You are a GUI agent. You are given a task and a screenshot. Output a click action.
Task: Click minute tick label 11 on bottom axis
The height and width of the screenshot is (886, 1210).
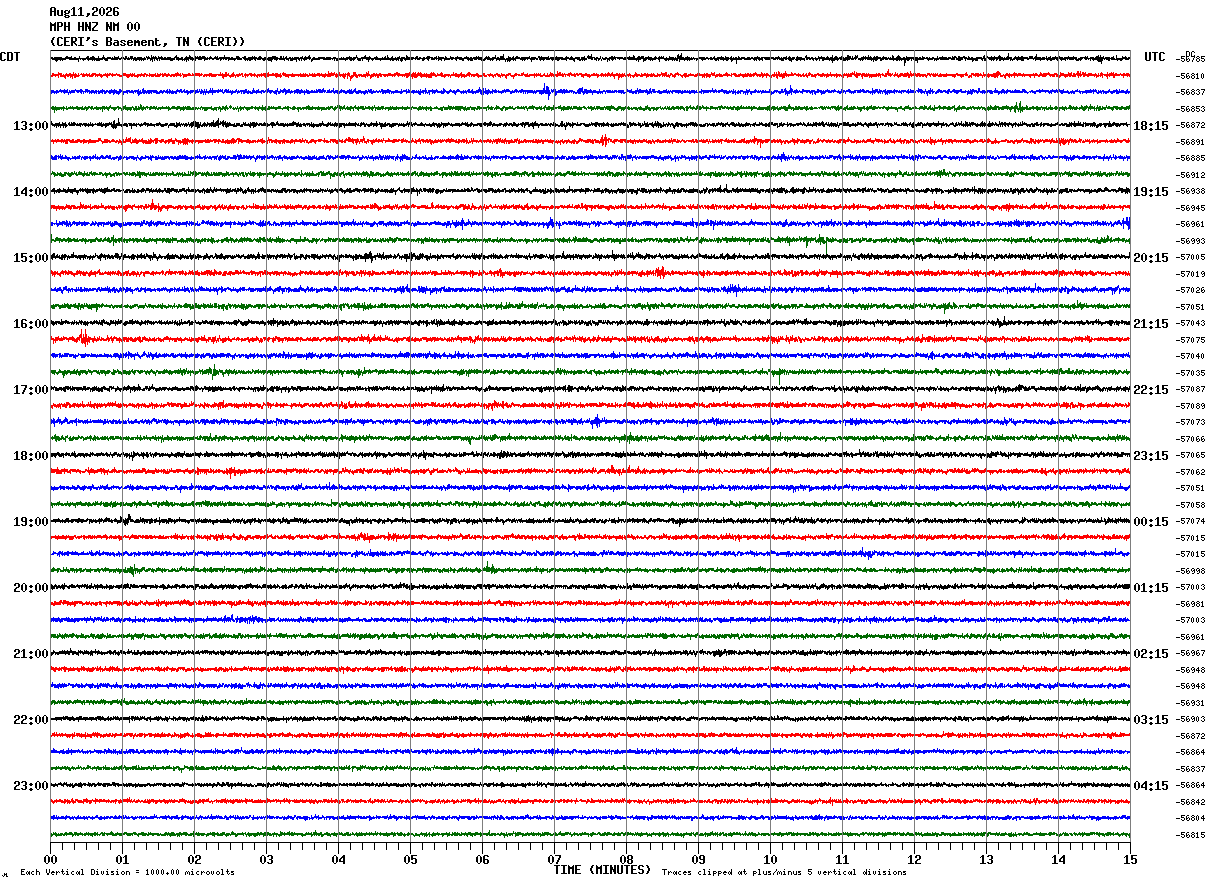pos(842,860)
